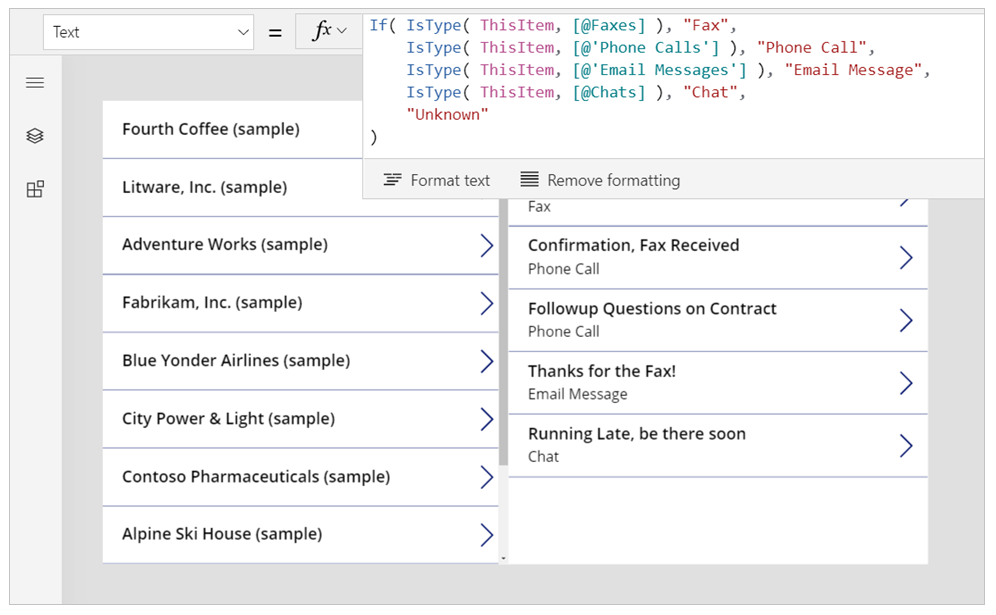Viewport: 996px width, 615px height.
Task: Click the "Unknown" string in formula
Action: 447,114
